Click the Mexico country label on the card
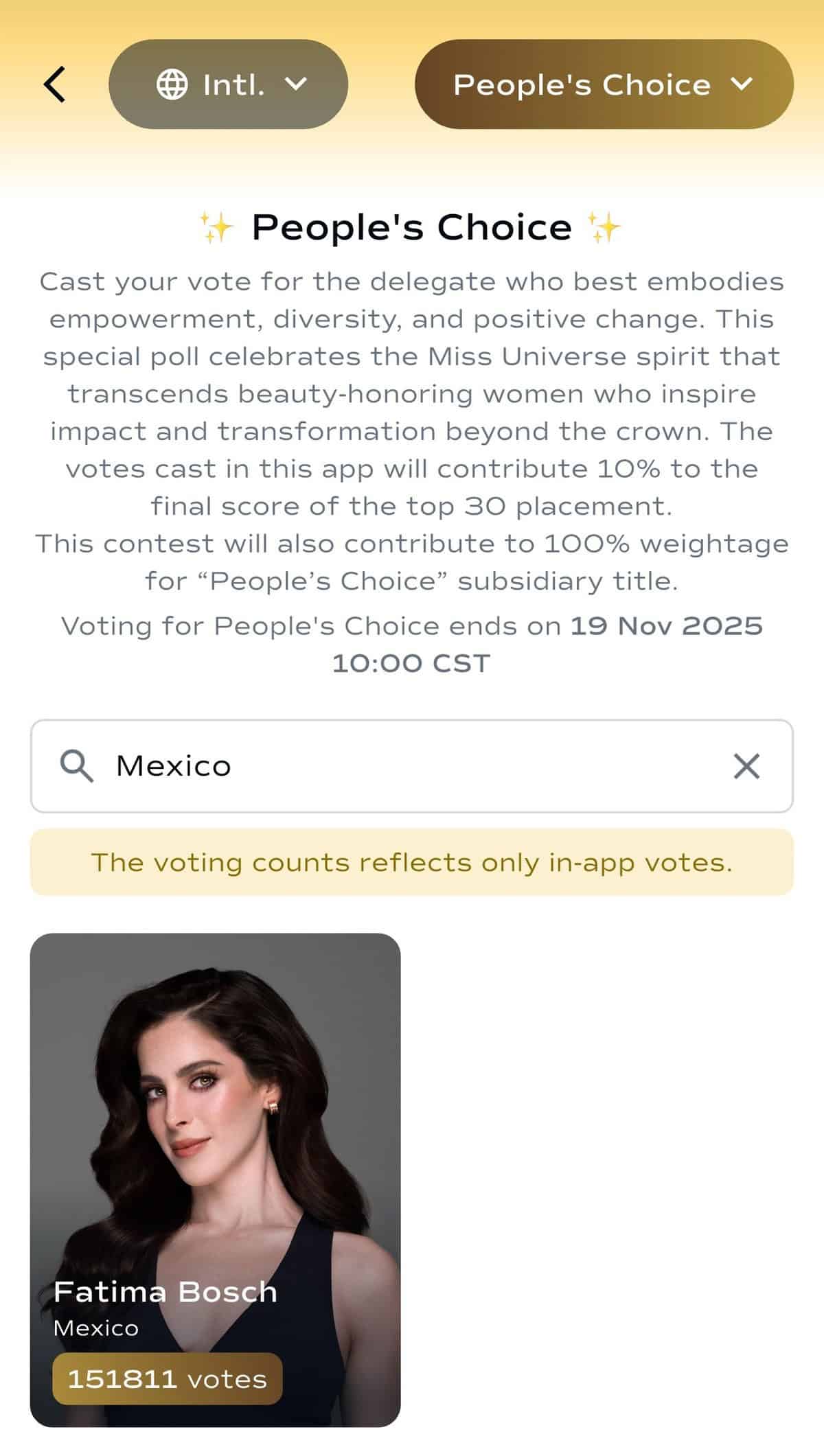This screenshot has width=824, height=1456. pos(96,1328)
